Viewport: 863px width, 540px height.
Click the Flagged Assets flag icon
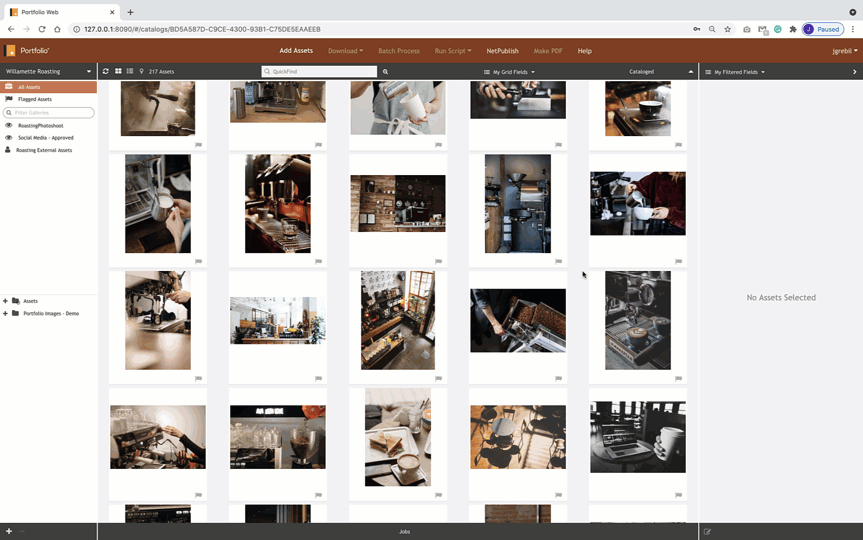point(9,99)
